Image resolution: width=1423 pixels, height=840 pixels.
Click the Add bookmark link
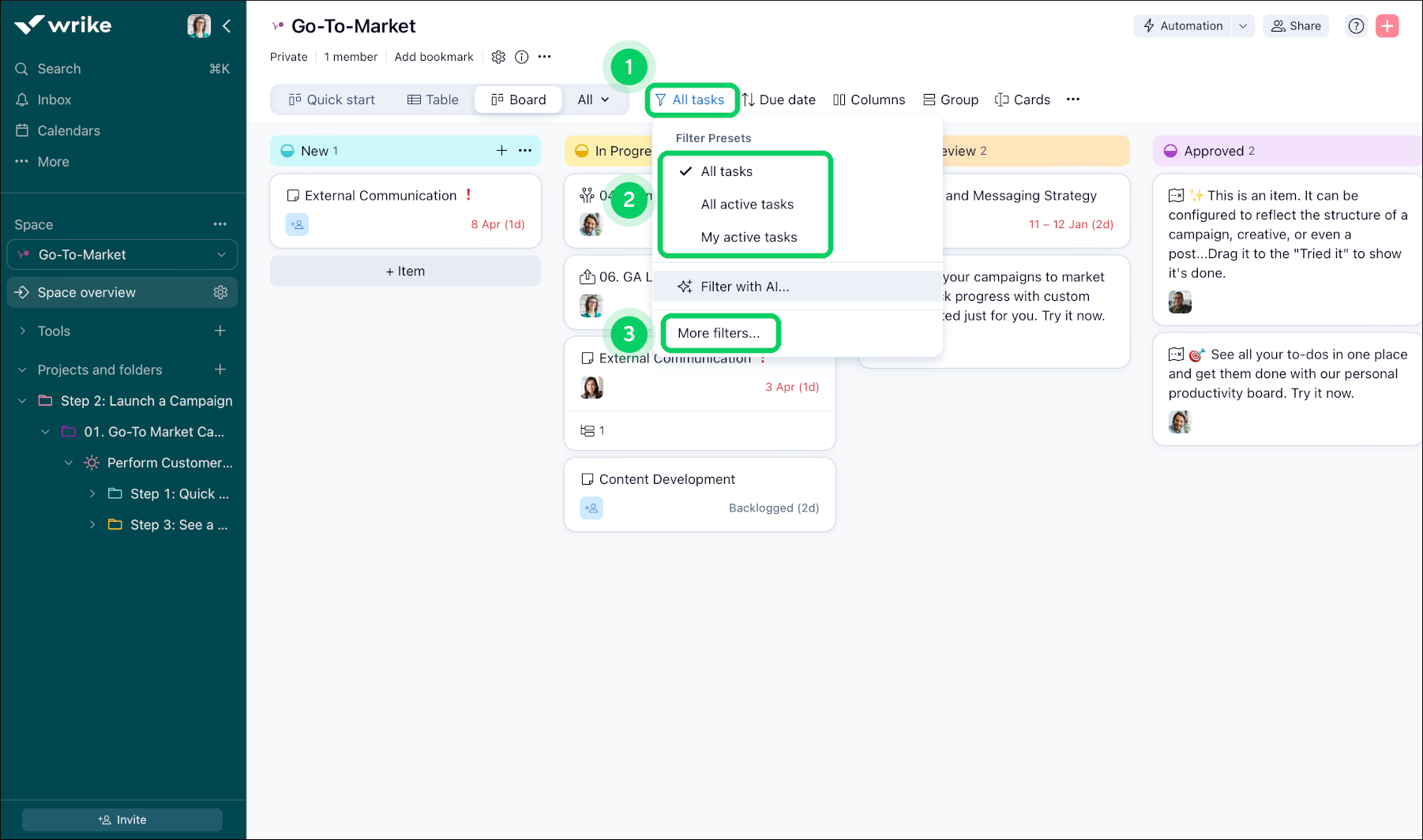pyautogui.click(x=434, y=57)
